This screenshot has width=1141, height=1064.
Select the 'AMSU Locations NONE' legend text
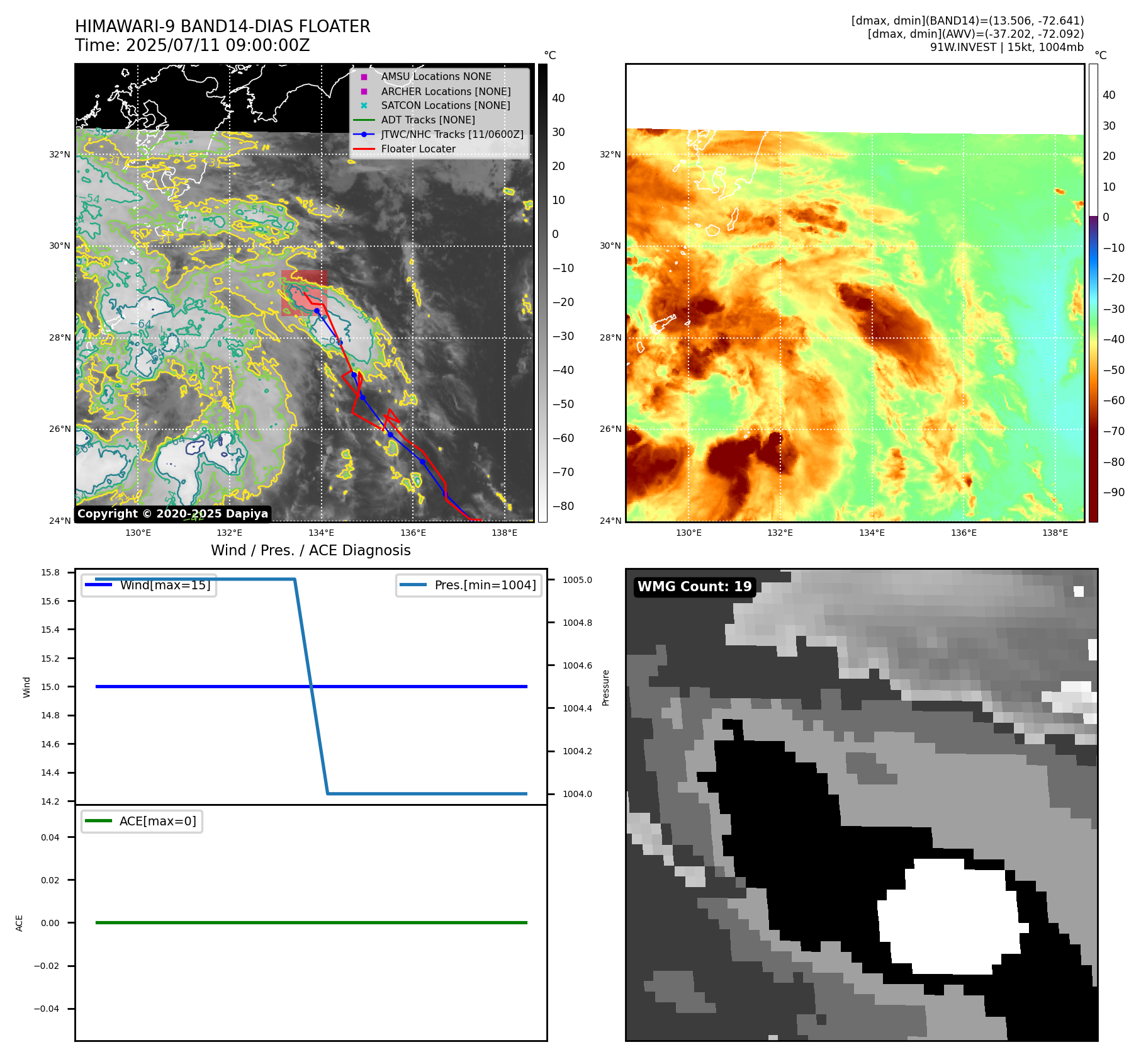[436, 77]
